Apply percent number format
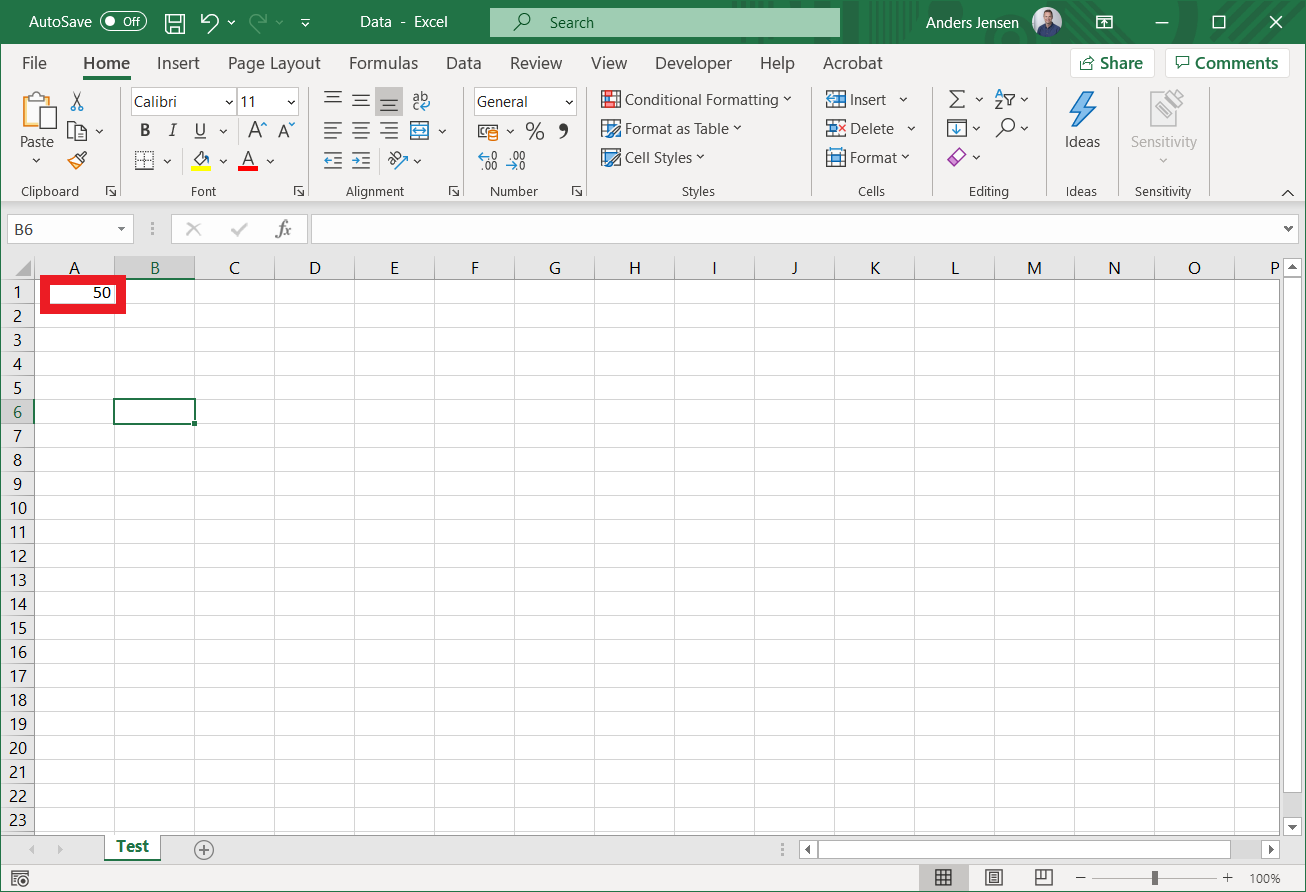This screenshot has width=1306, height=892. click(x=535, y=130)
